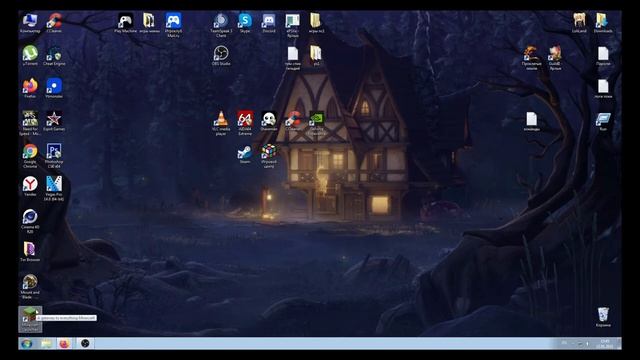640x360 pixels.
Task: Open the text file below ePSXe
Action: tap(292, 58)
